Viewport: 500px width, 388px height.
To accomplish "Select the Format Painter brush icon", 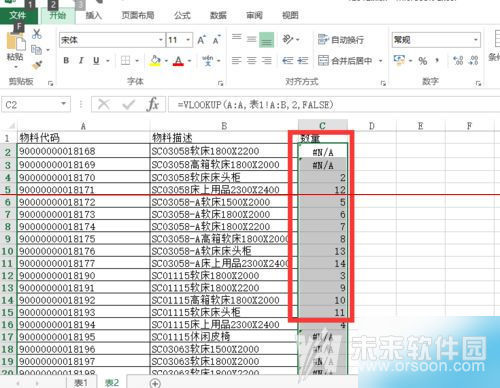I will [37, 64].
